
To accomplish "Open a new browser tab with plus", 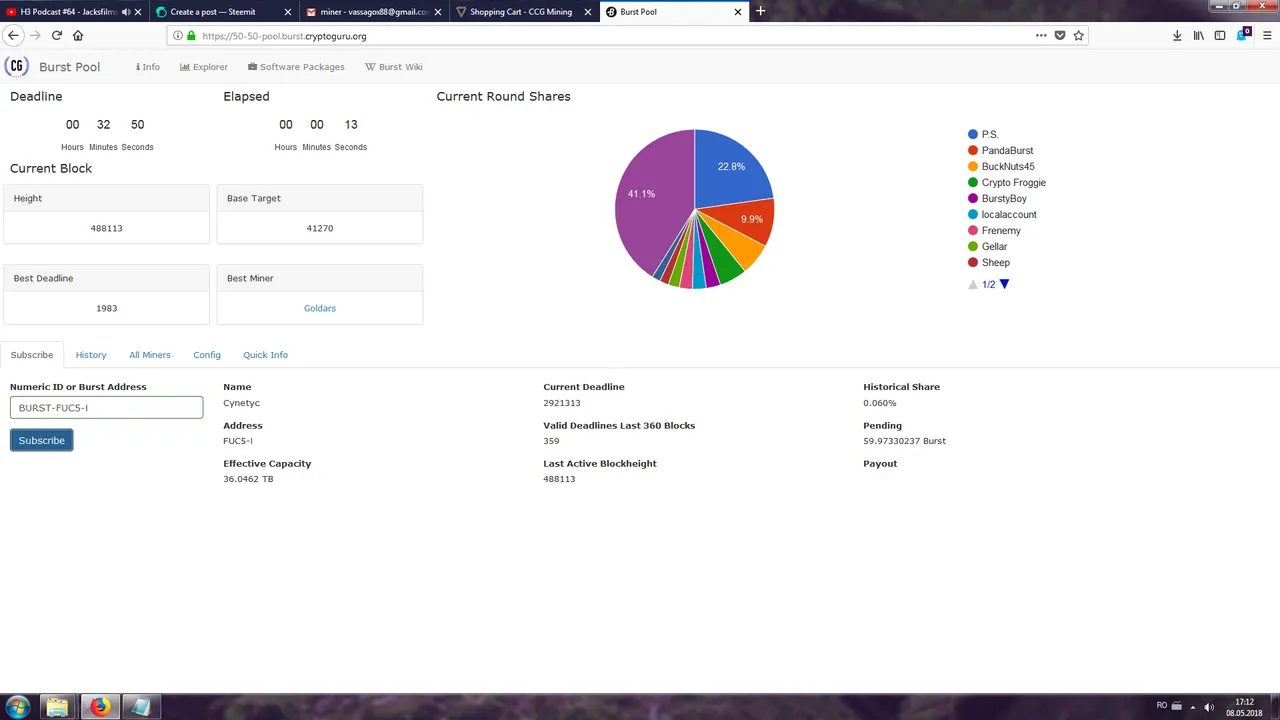I will click(760, 11).
